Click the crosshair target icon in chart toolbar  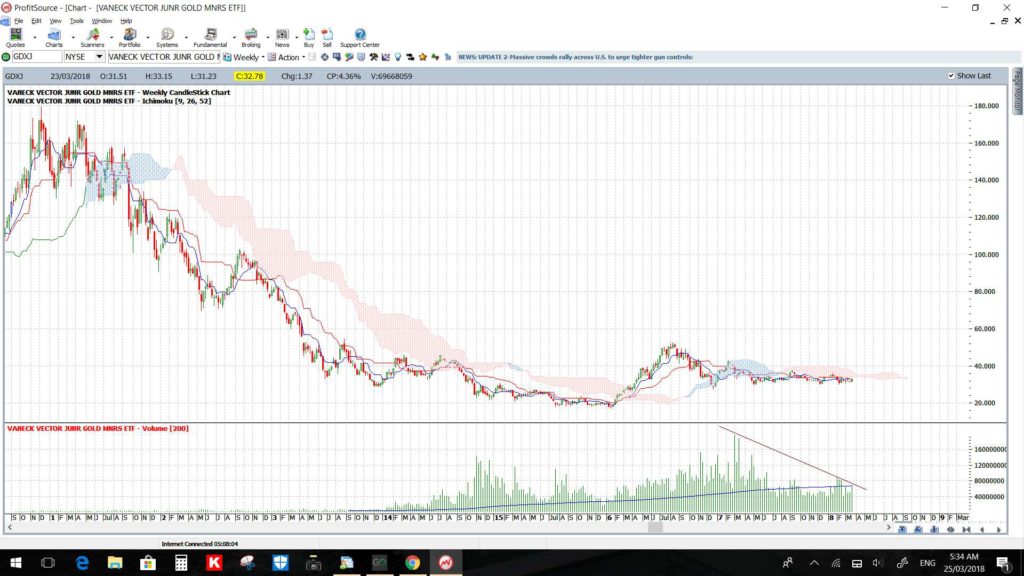(325, 57)
